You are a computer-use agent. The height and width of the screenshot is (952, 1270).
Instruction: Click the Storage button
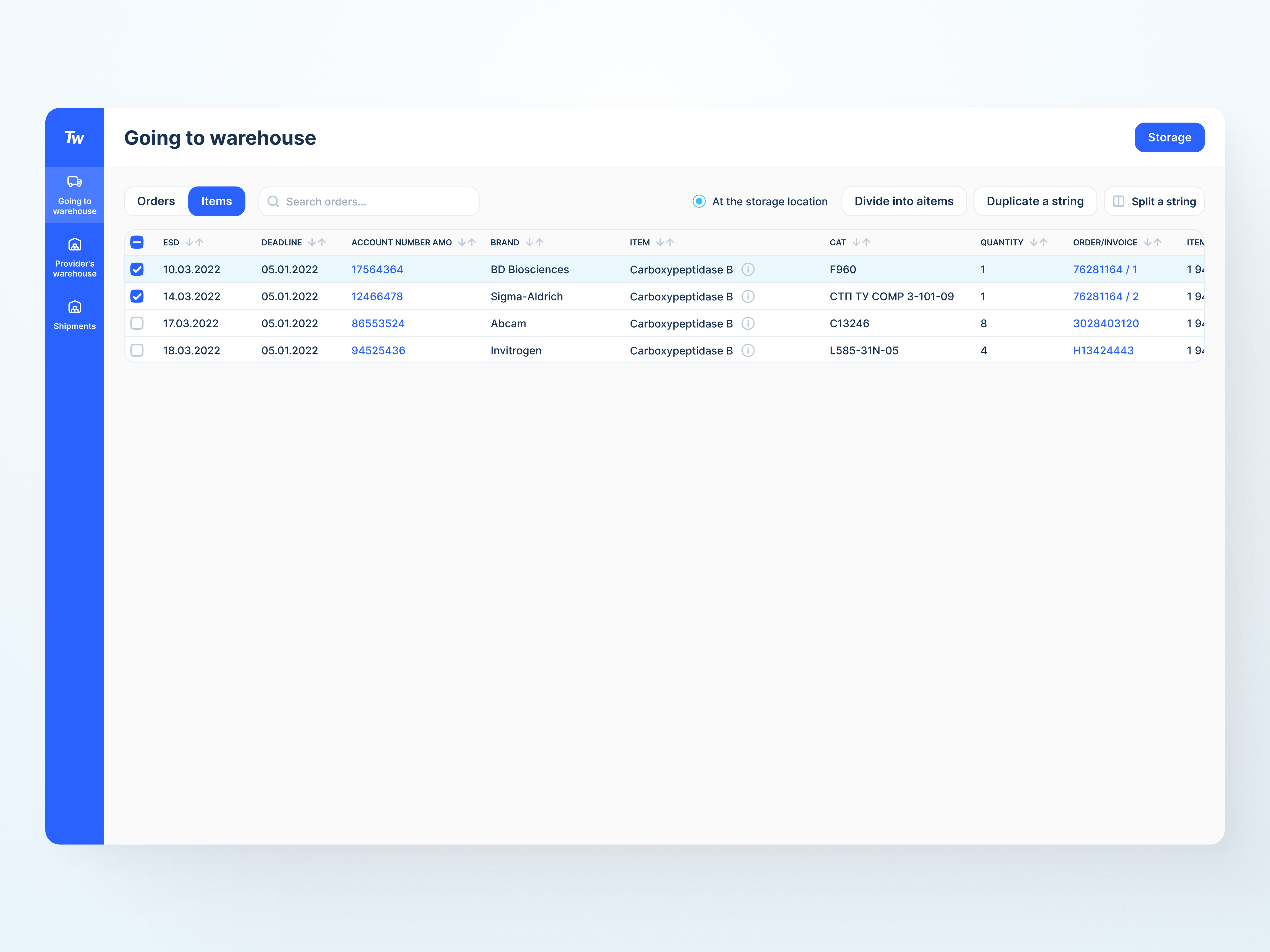(x=1169, y=138)
